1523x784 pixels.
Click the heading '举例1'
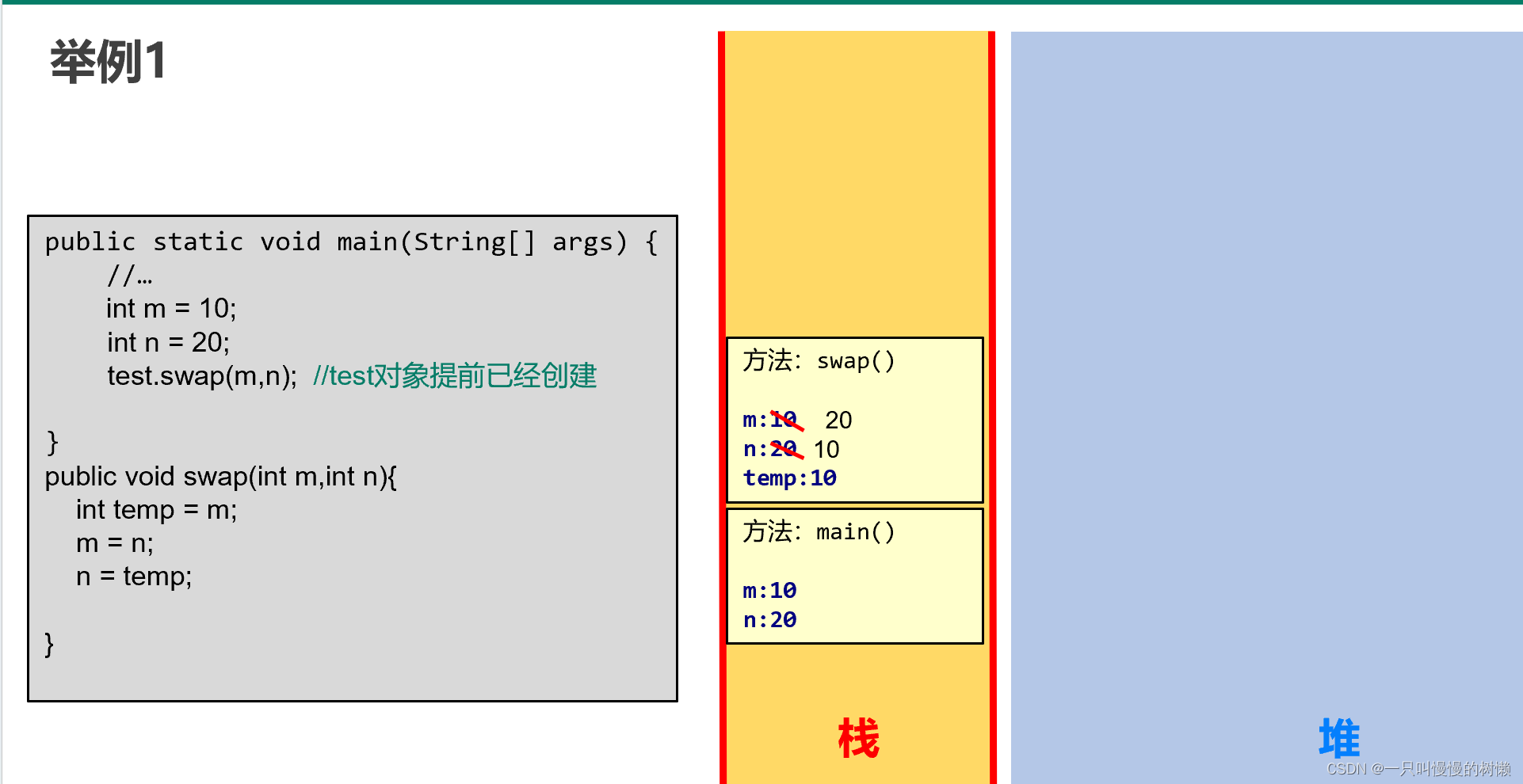coord(108,62)
